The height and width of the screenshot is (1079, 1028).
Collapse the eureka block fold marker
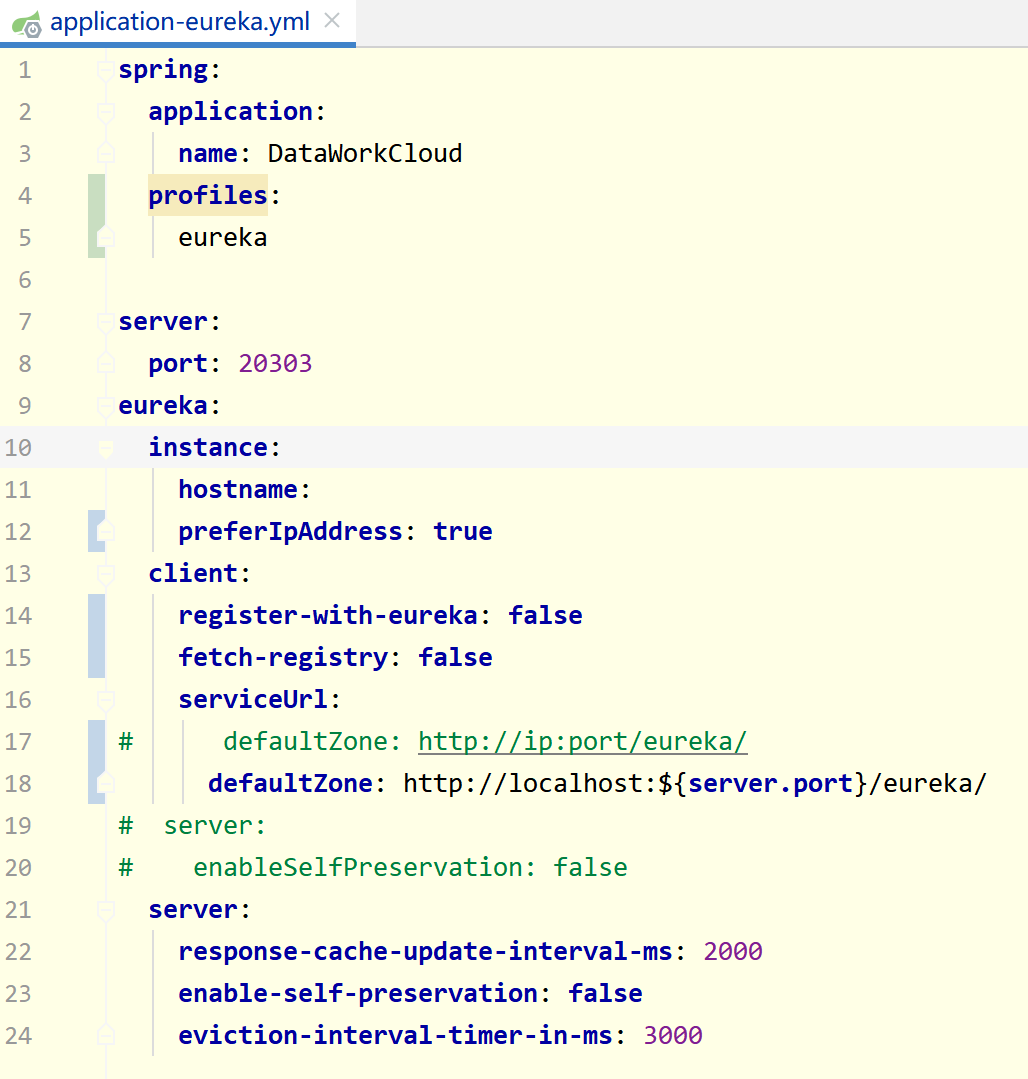[106, 406]
